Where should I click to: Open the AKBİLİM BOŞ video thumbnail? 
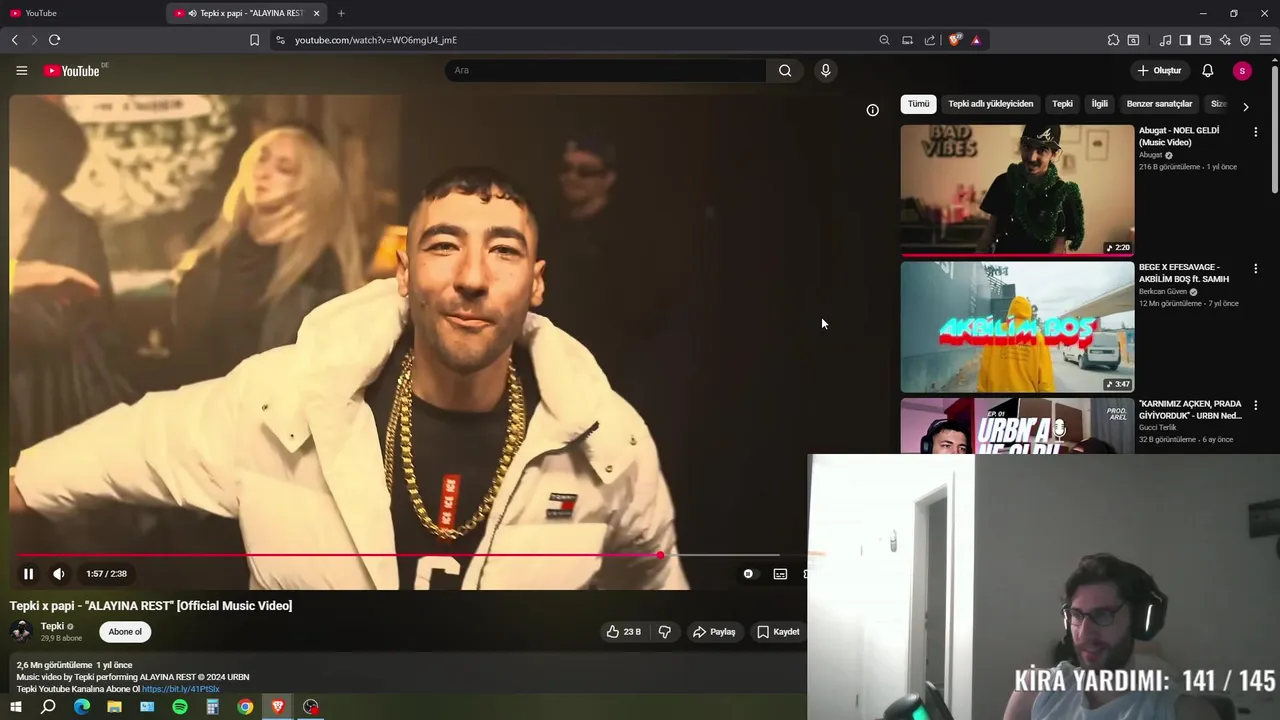[x=1017, y=327]
